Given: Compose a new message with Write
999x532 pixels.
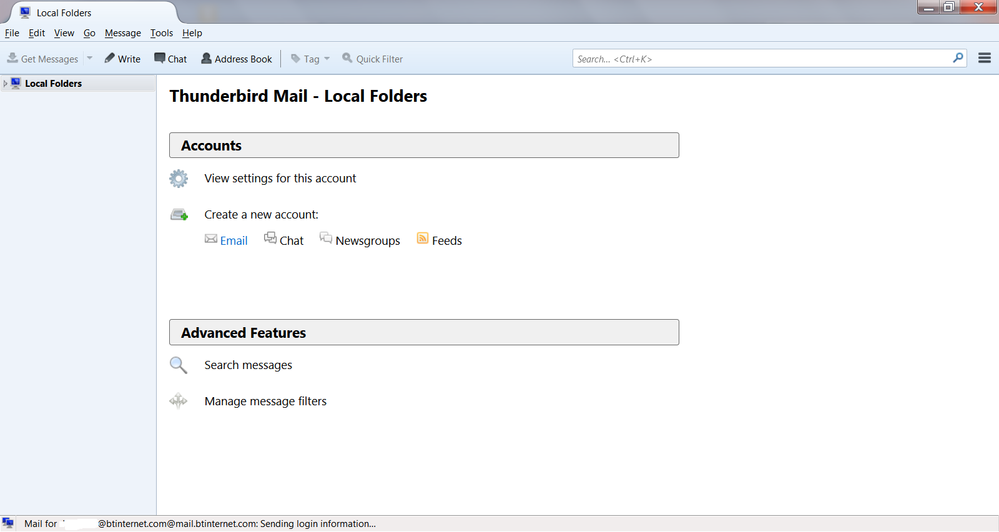Looking at the screenshot, I should tap(122, 59).
